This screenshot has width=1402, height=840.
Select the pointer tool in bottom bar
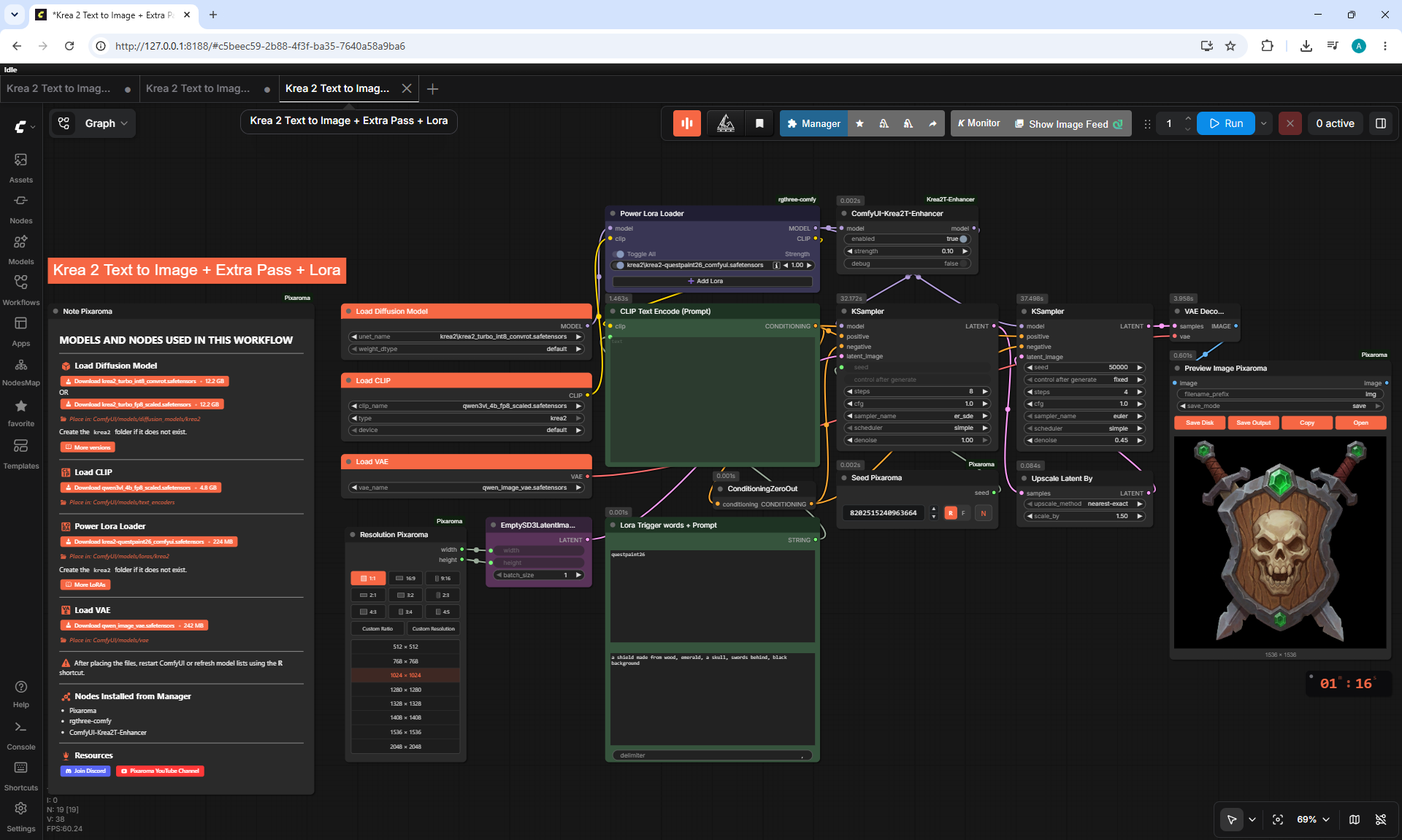coord(1232,820)
